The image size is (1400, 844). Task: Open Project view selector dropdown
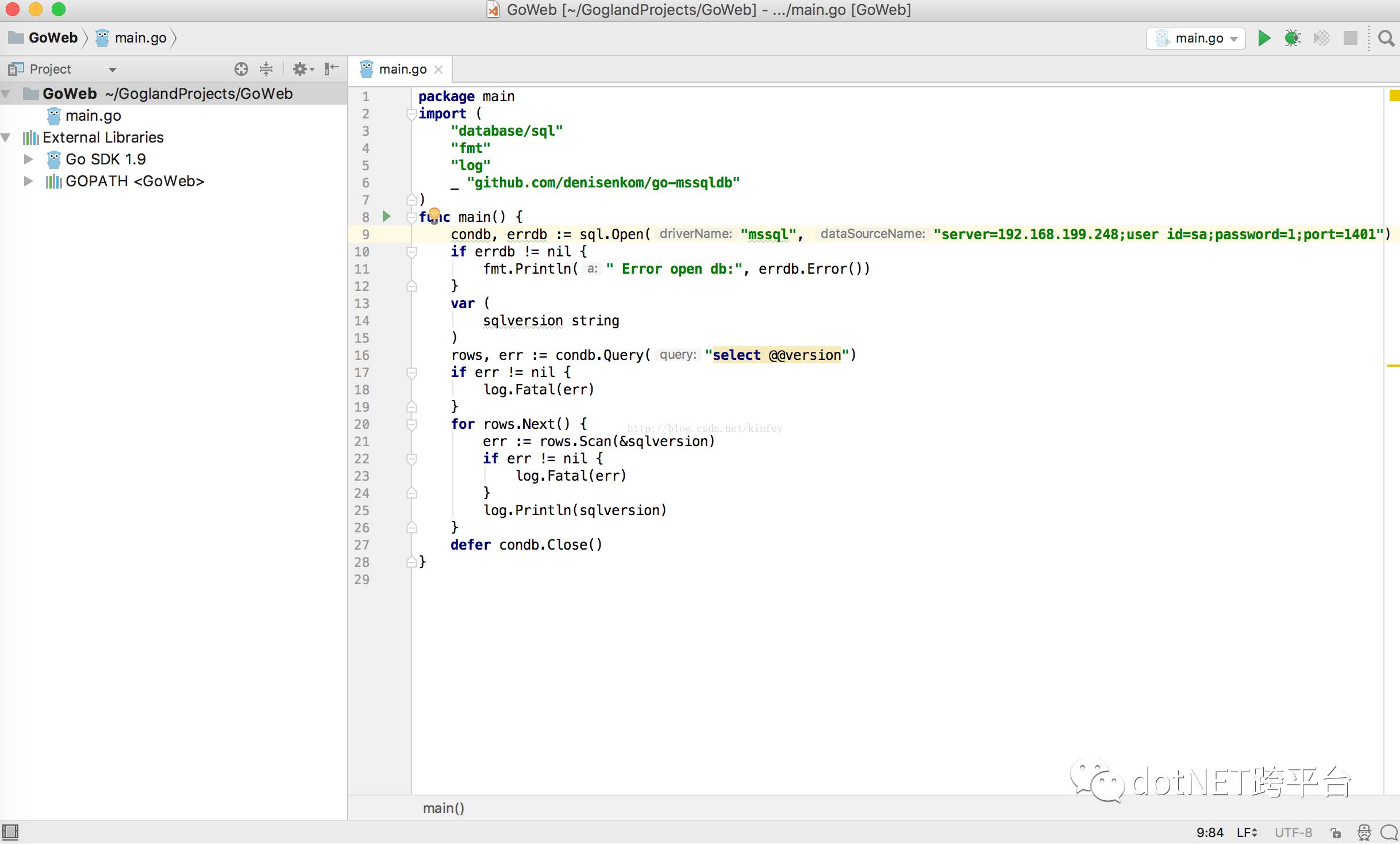(x=112, y=70)
